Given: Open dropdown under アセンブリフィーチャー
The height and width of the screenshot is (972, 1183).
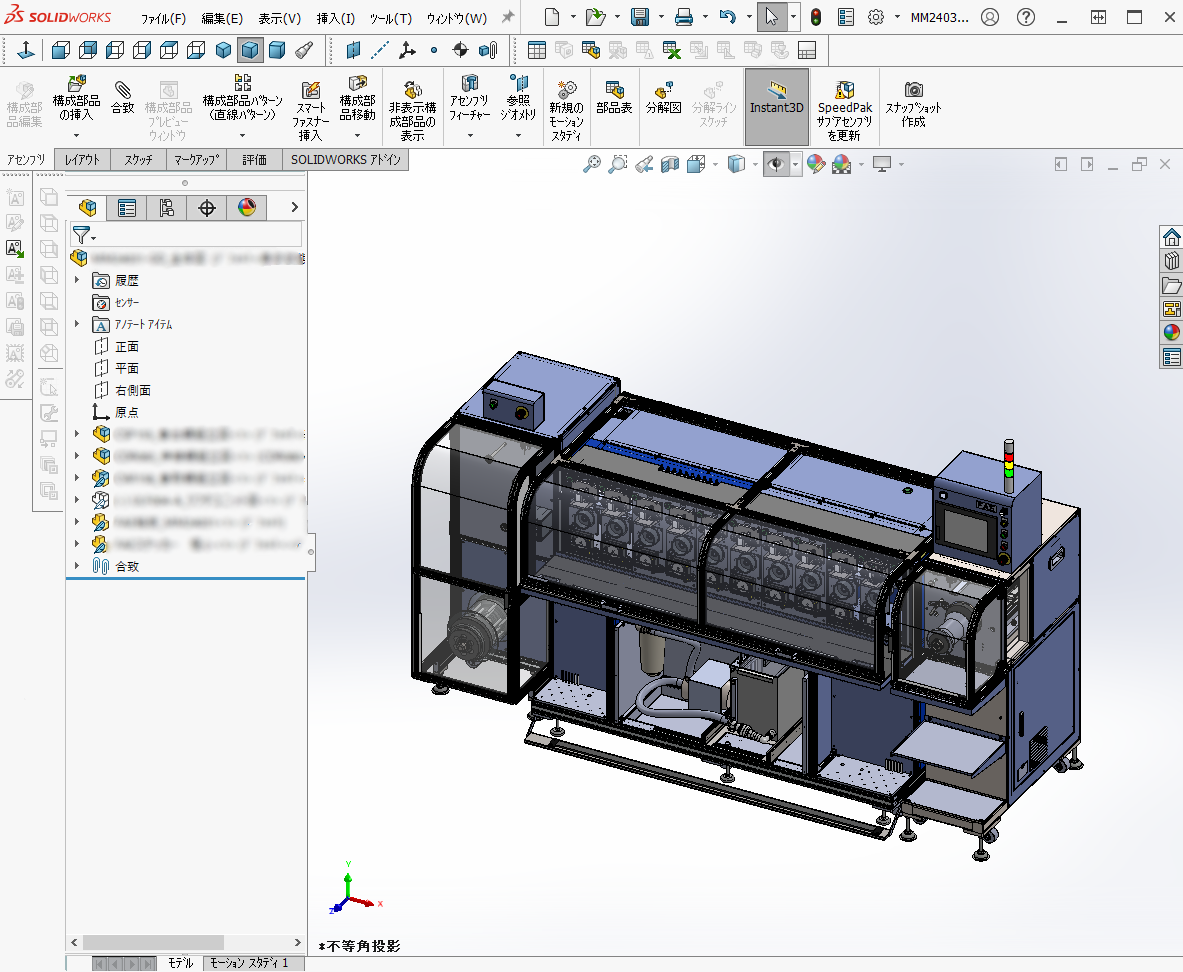Looking at the screenshot, I should [x=469, y=135].
